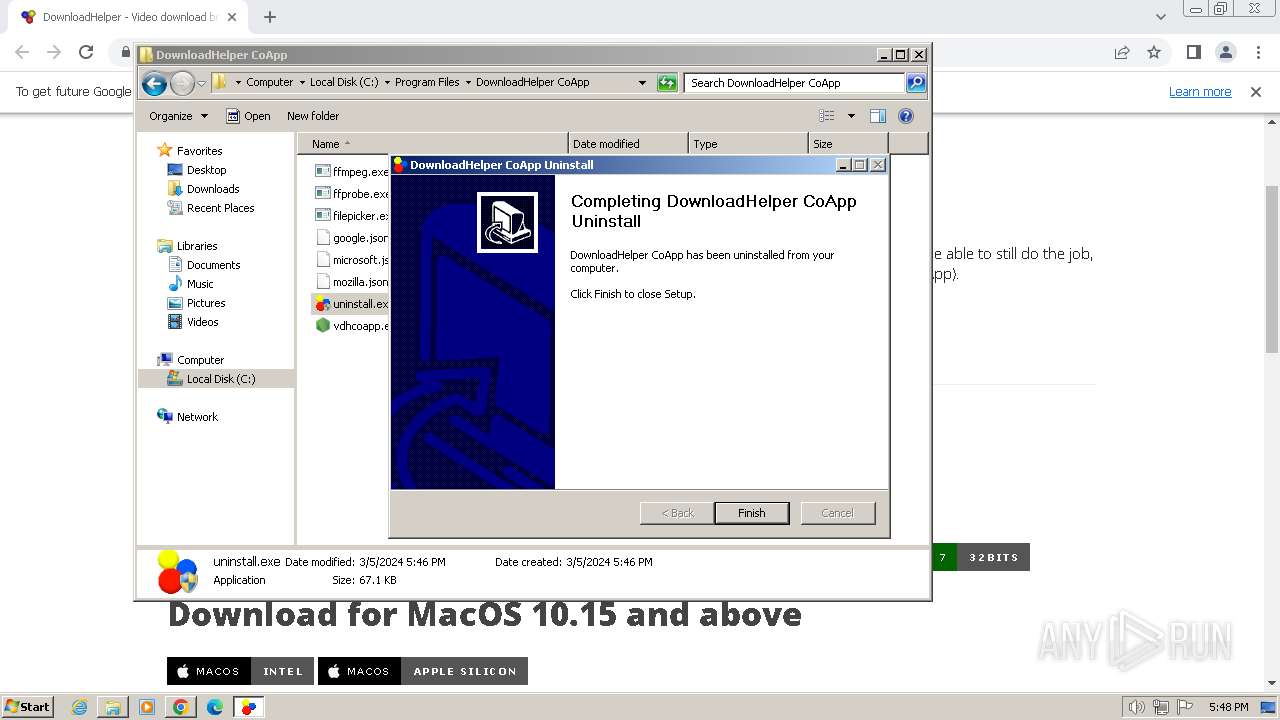
Task: Open a new Chrome tab
Action: pos(270,17)
